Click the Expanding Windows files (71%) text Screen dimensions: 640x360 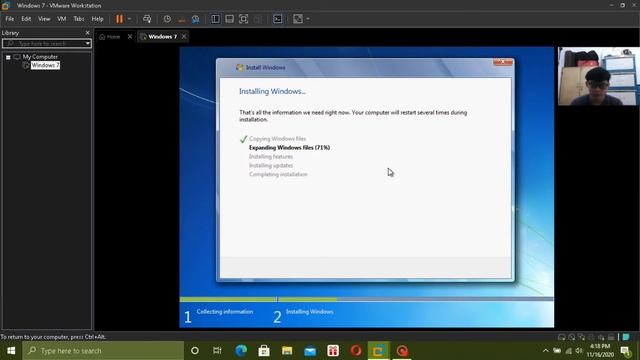coord(289,148)
